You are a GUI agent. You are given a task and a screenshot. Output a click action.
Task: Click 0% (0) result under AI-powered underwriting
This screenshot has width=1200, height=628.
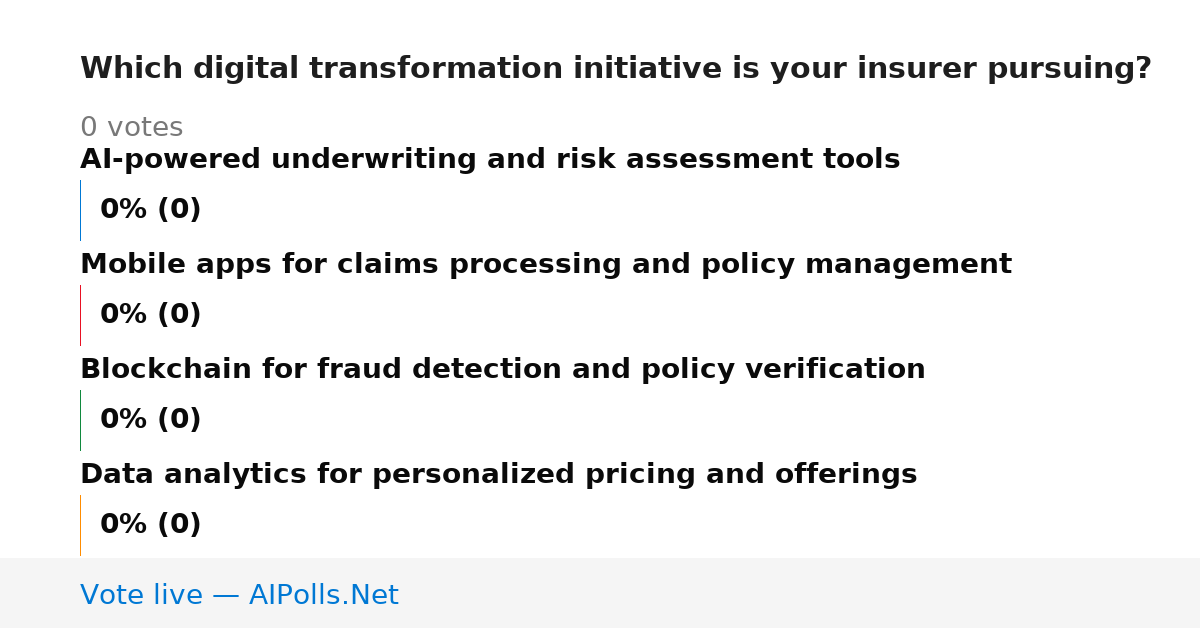coord(151,210)
